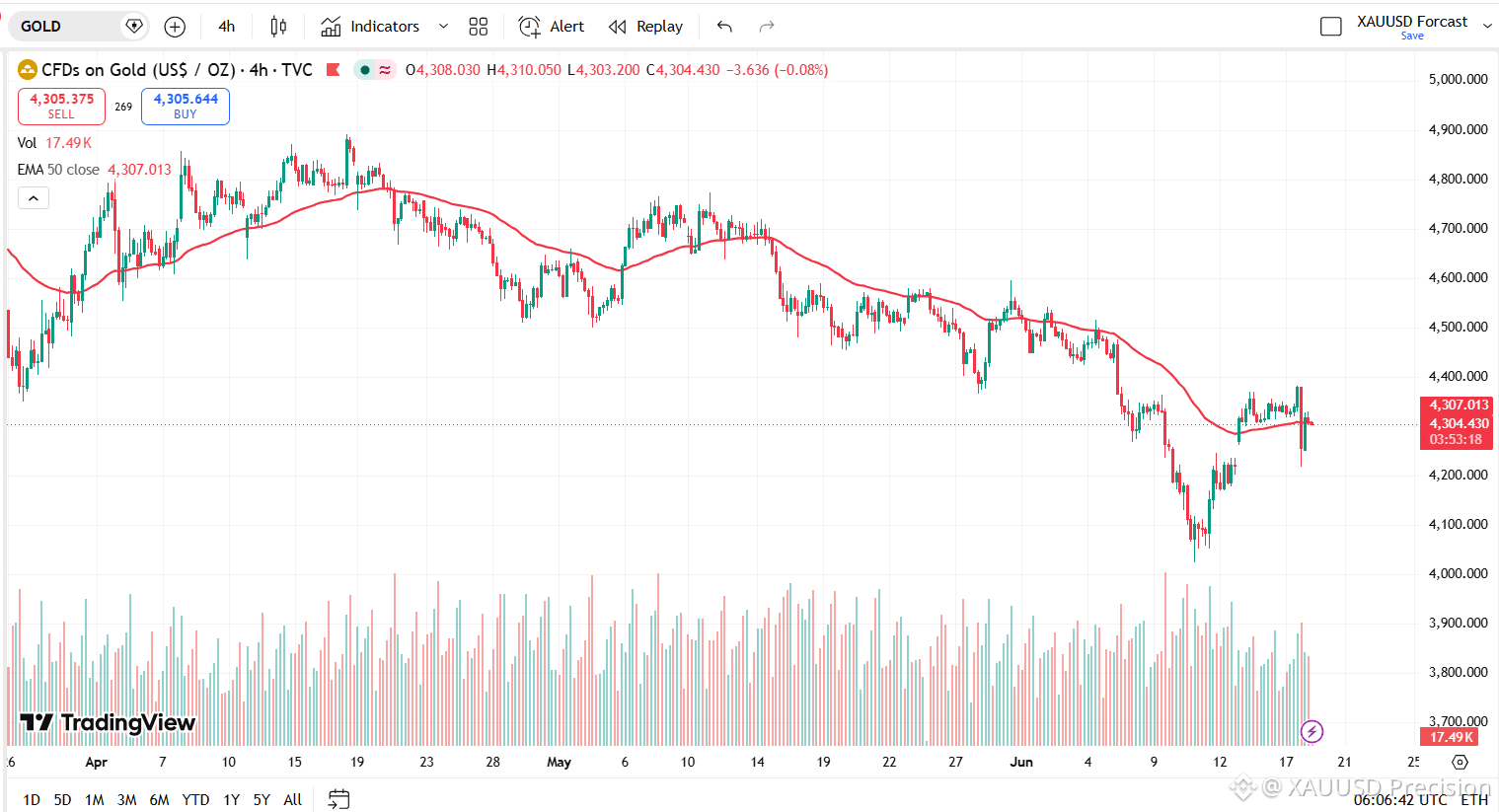
Task: Open the Indicators dialog
Action: coord(370,27)
